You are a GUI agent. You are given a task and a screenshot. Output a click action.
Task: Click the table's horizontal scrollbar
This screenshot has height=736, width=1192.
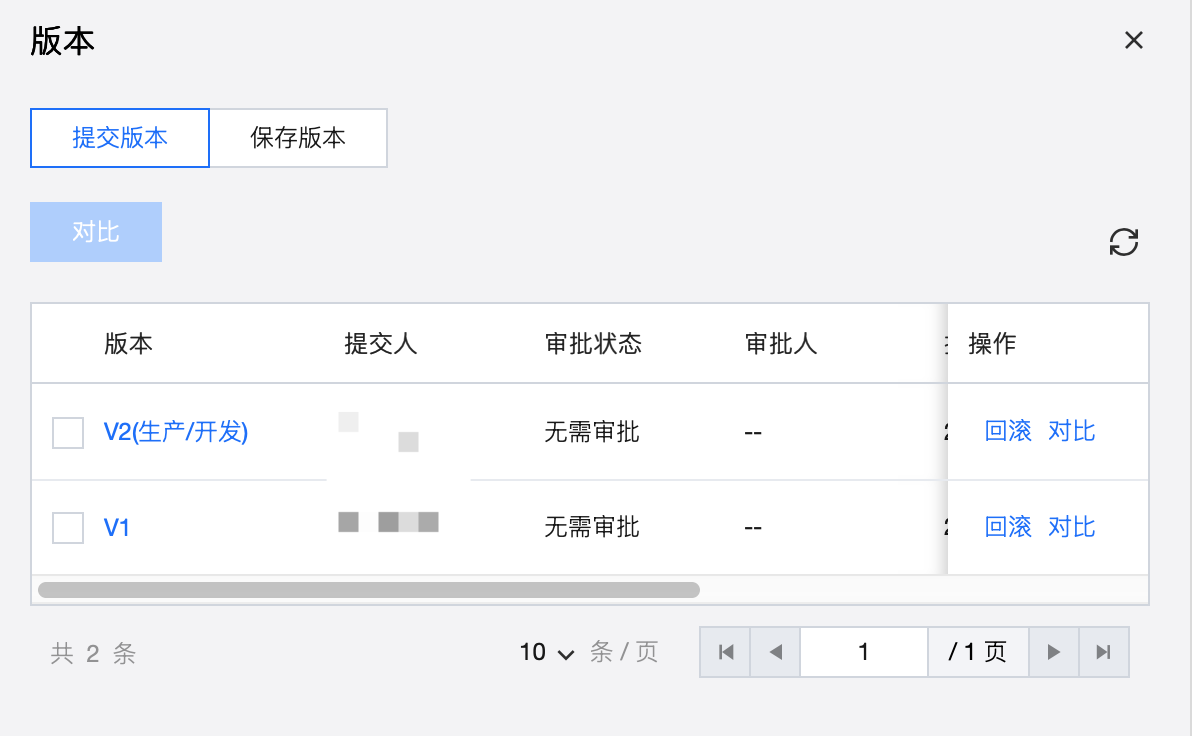[x=368, y=590]
